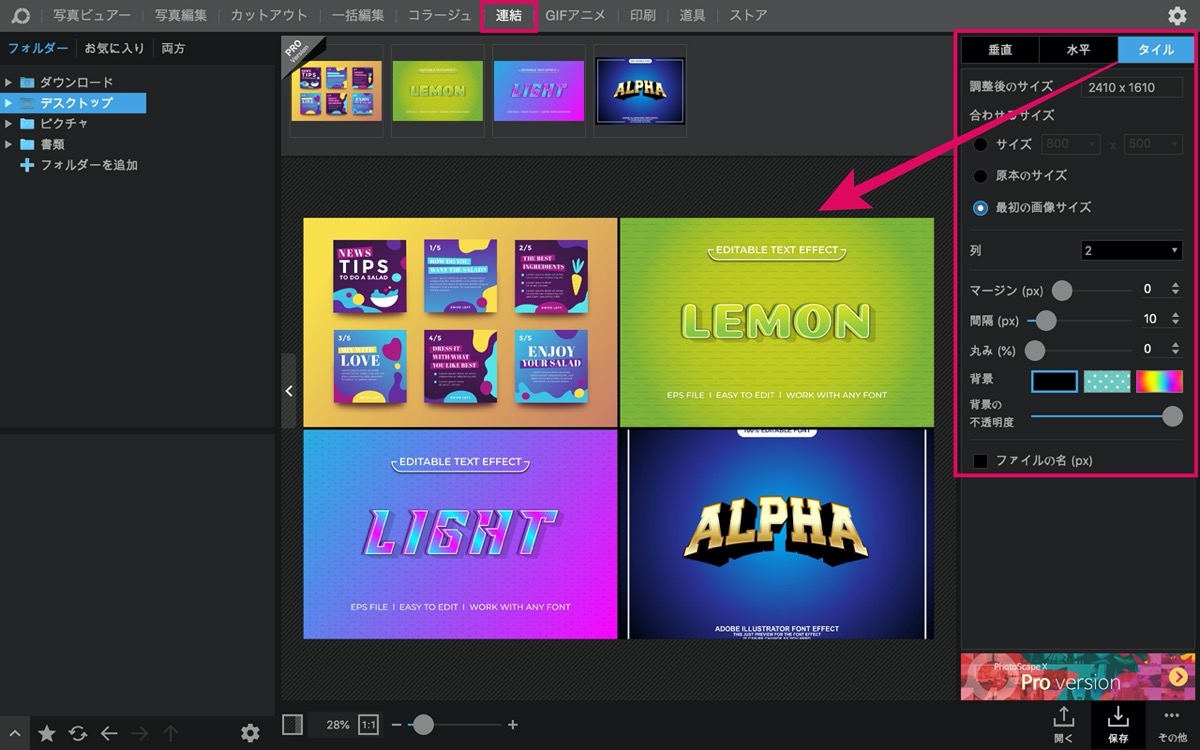Click フォルダーを追加 to add a folder

point(89,165)
